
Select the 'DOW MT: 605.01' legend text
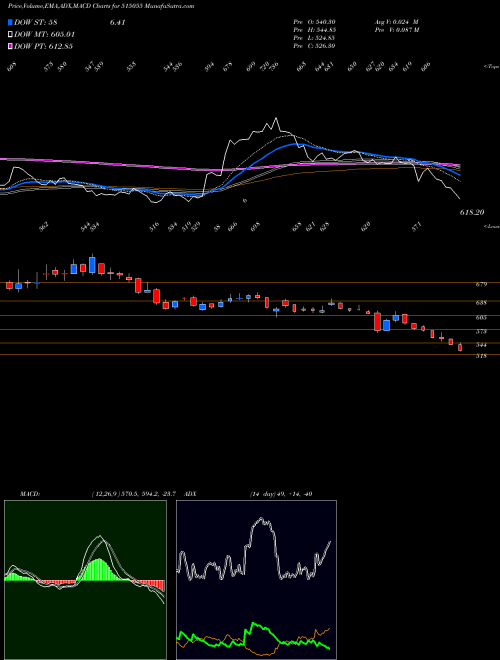click(x=45, y=35)
